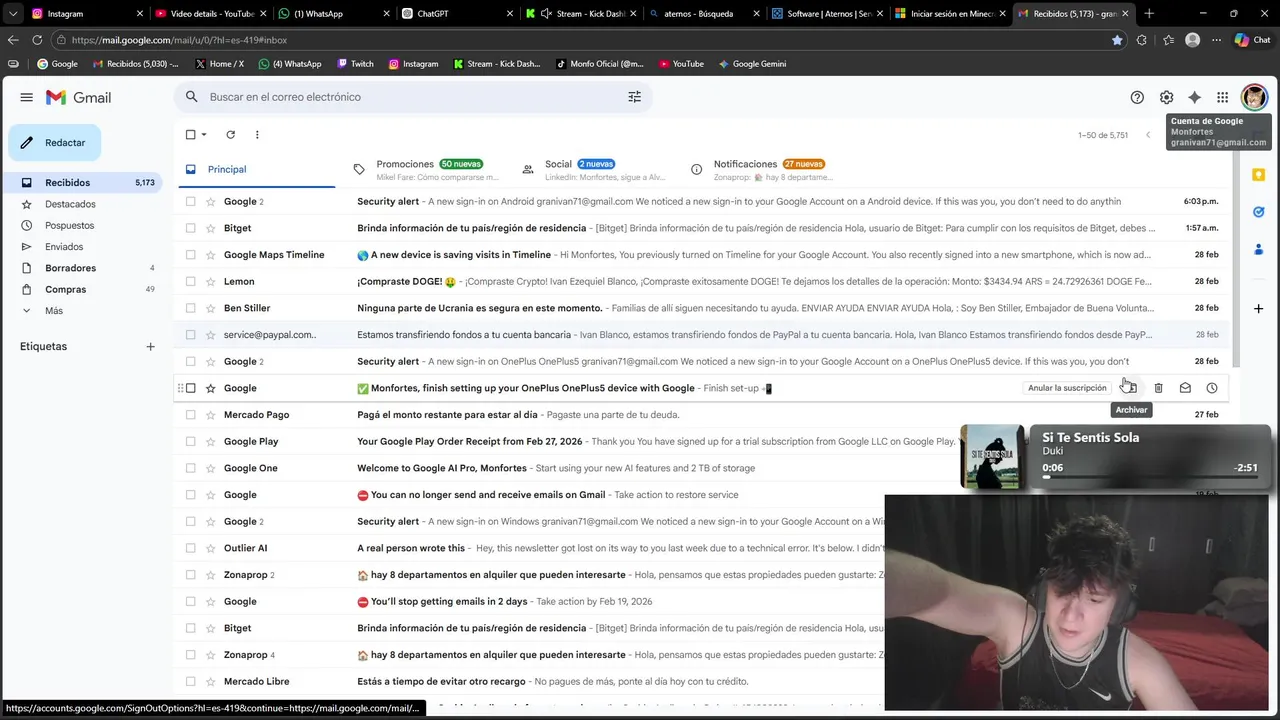Click the browser address bar
Screen dimensions: 1280x720
[x=580, y=40]
